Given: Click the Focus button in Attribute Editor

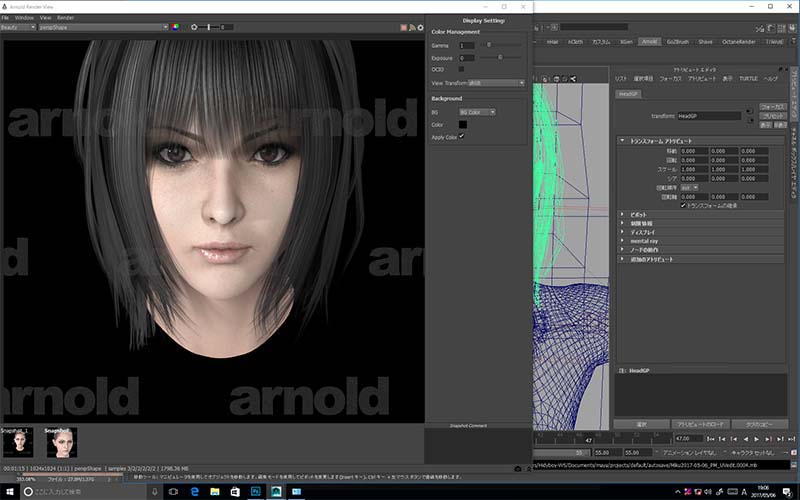Looking at the screenshot, I should (772, 107).
